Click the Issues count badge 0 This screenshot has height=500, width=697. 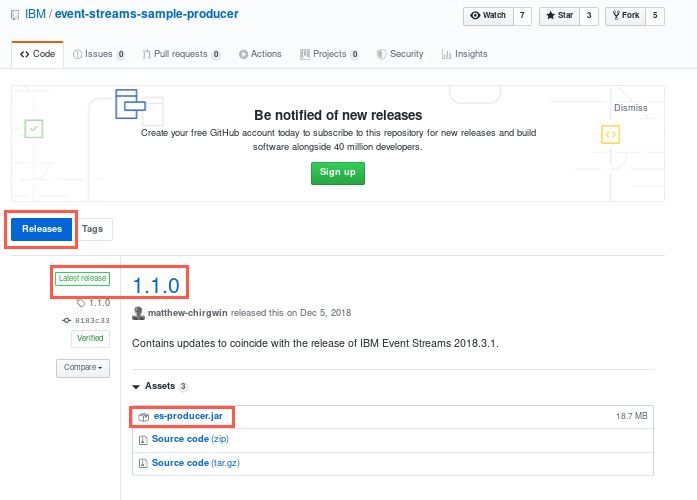(x=121, y=55)
